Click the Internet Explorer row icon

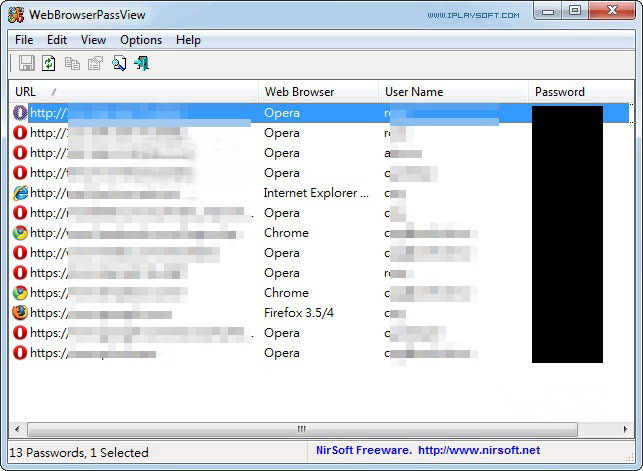point(20,193)
